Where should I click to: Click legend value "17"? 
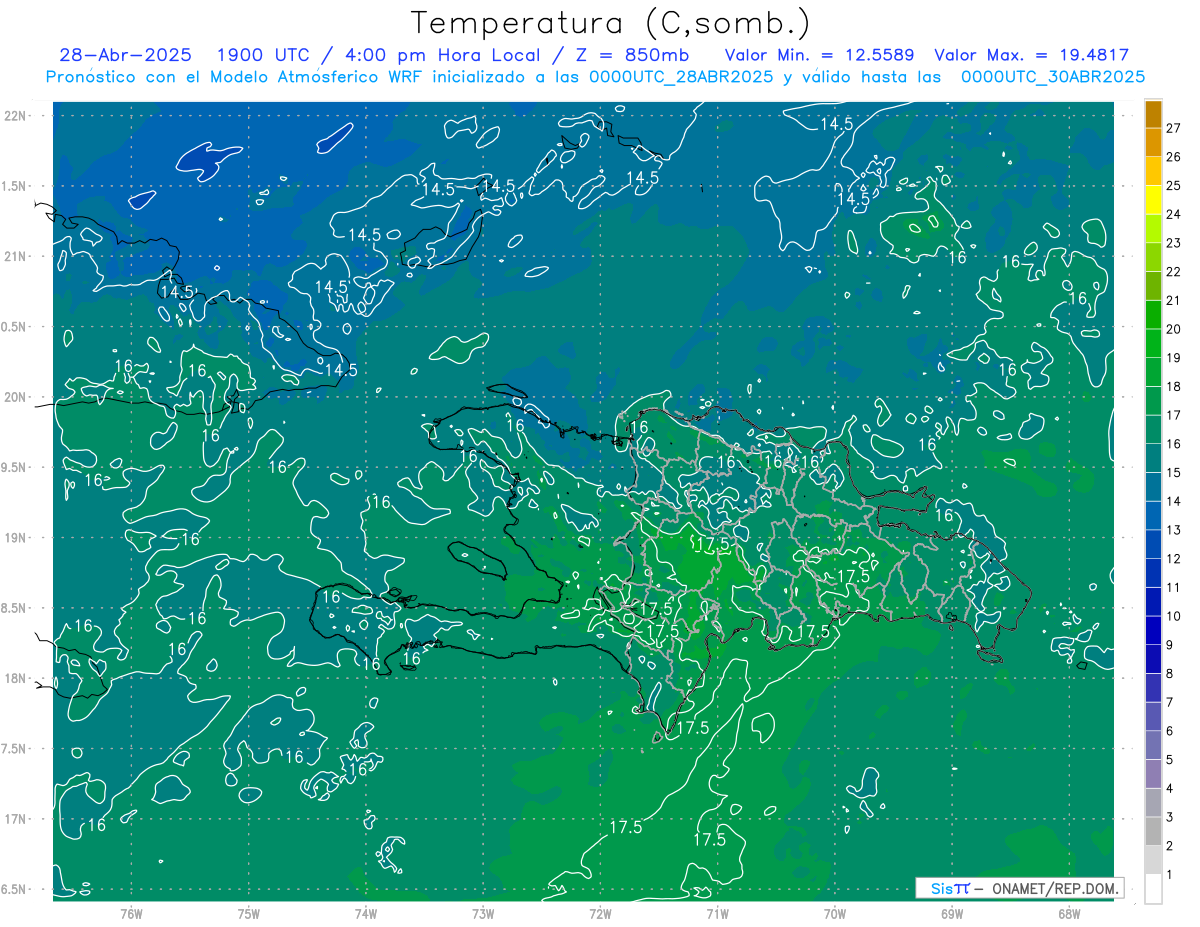(x=1174, y=415)
